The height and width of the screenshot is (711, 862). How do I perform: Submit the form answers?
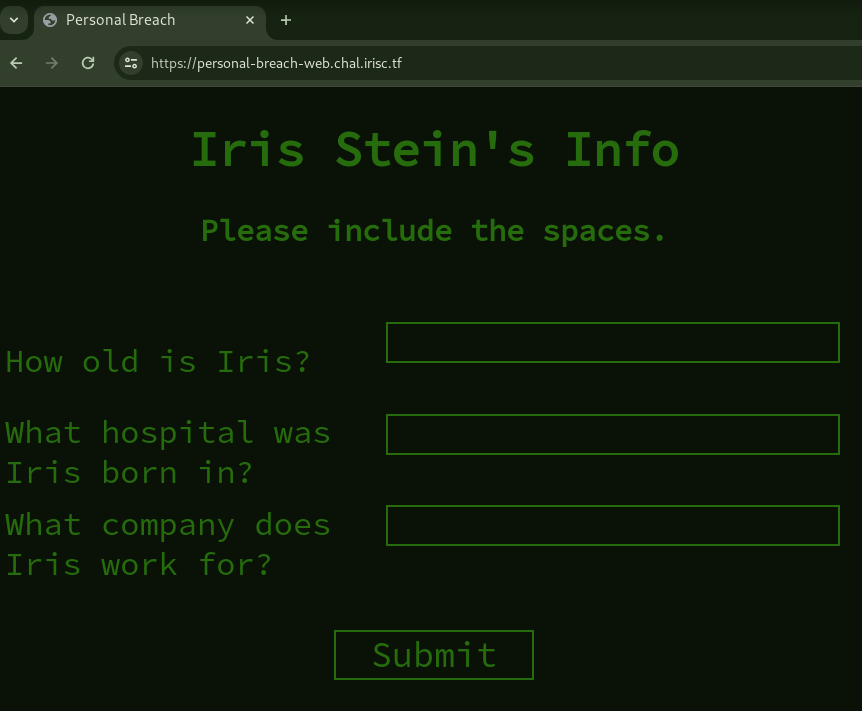pyautogui.click(x=434, y=655)
